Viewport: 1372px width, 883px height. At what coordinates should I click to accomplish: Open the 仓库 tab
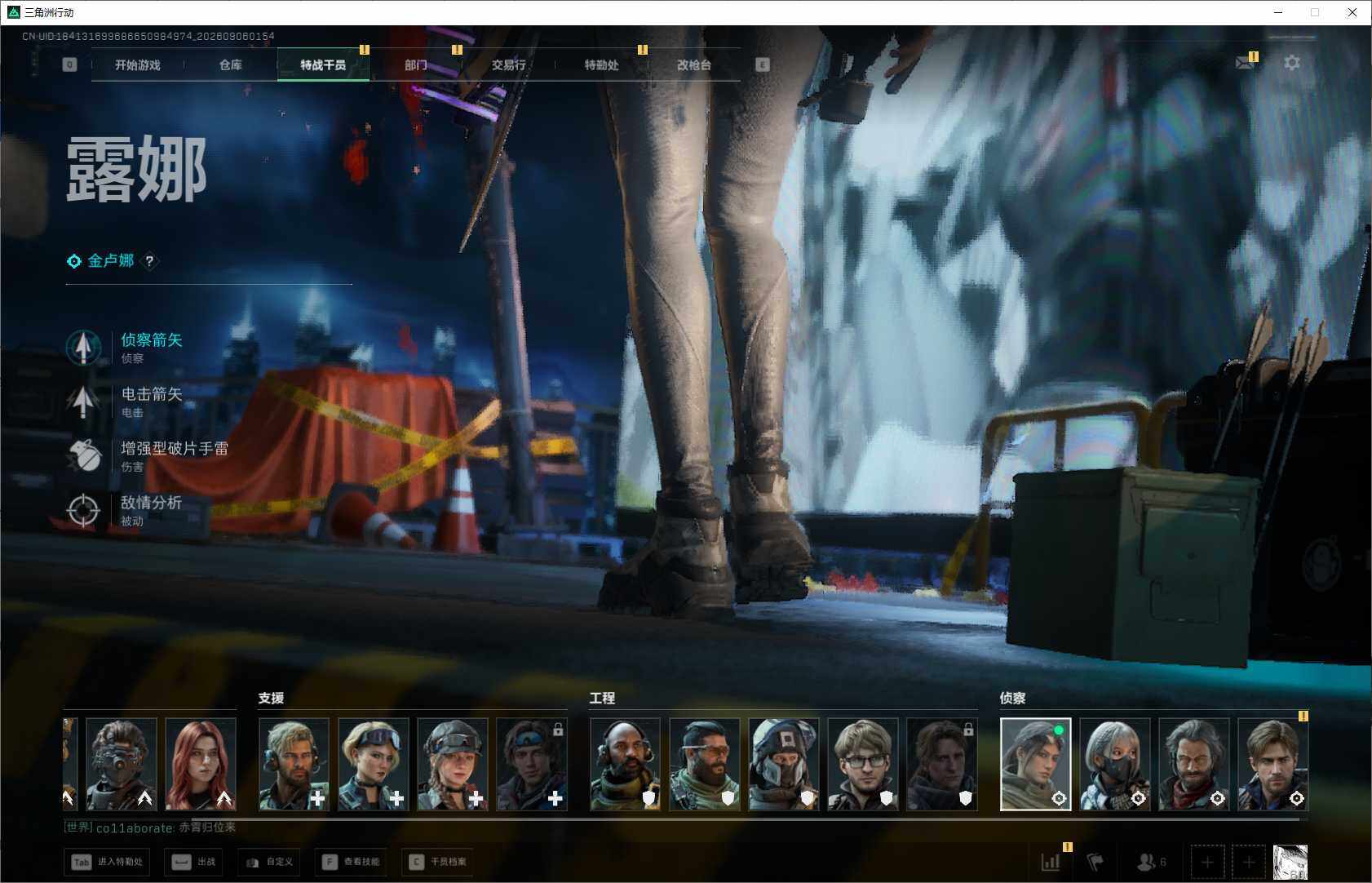pos(231,64)
